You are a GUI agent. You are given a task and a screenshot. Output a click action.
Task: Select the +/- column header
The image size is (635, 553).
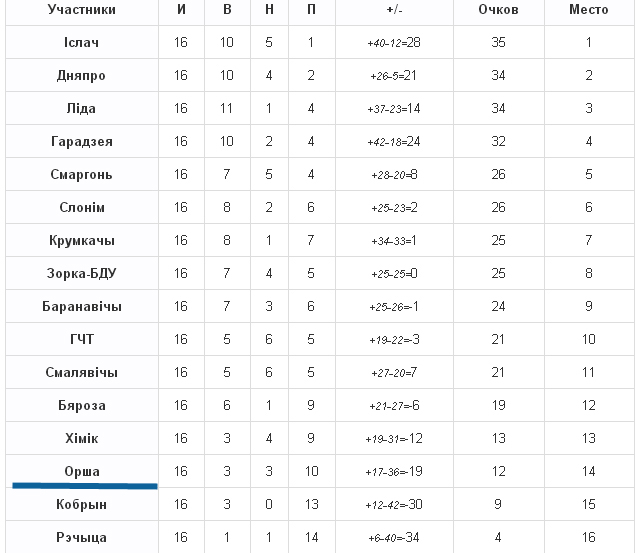point(393,10)
